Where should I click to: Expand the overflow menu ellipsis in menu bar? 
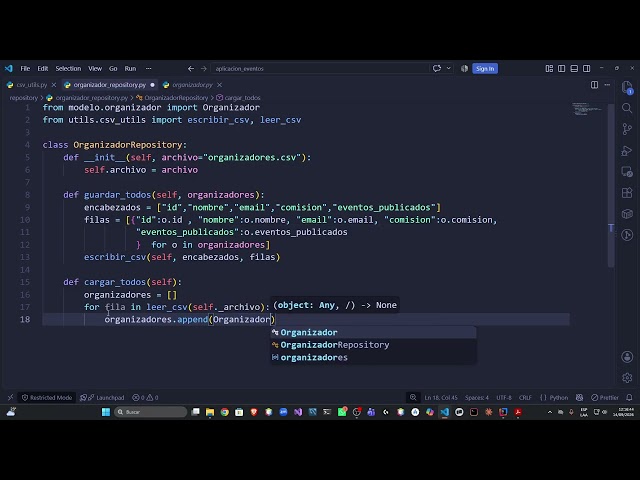[149, 69]
